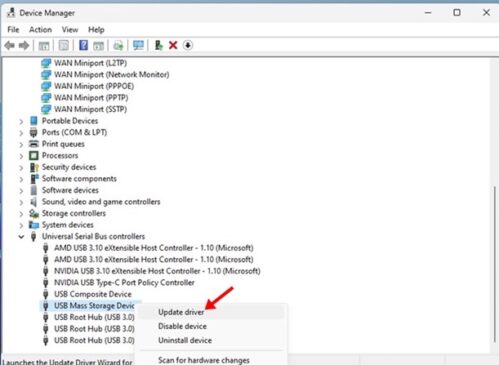The width and height of the screenshot is (499, 365).
Task: Click the Disable device down-arrow toolbar icon
Action: [x=188, y=45]
